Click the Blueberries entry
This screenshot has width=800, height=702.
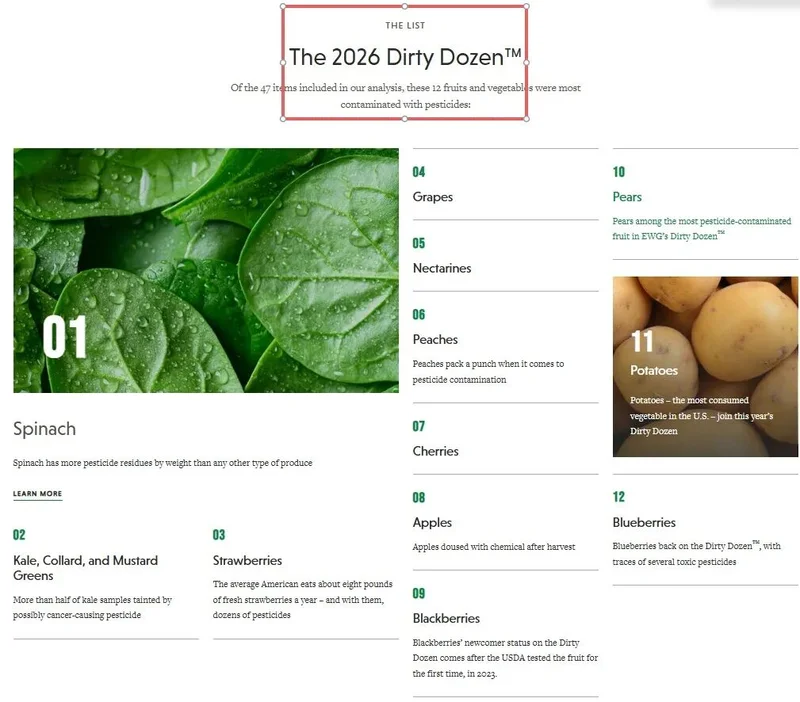coord(644,522)
